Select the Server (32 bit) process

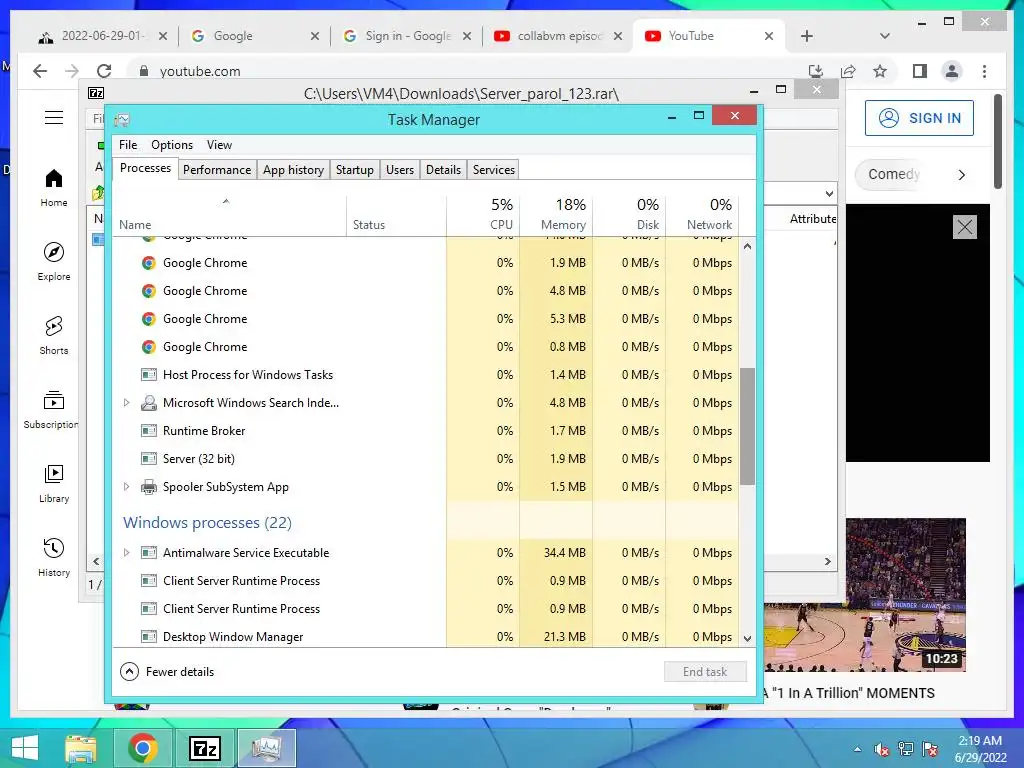(x=426, y=458)
